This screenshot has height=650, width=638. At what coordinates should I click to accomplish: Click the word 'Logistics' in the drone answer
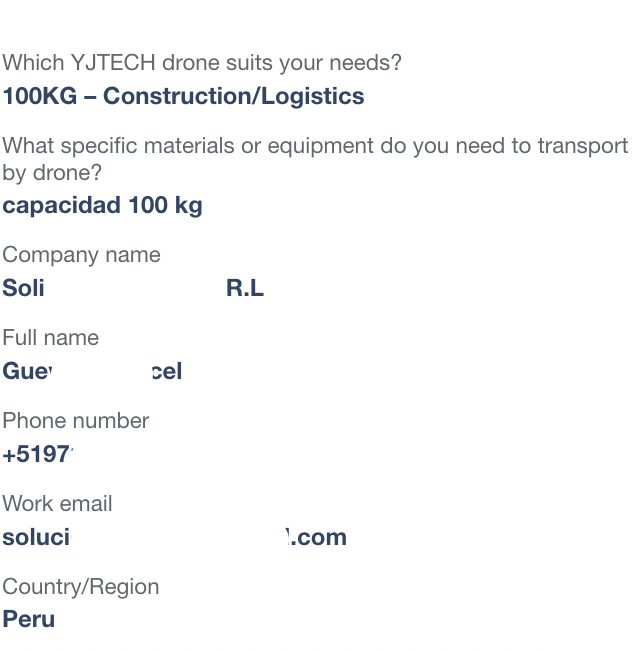[x=313, y=97]
